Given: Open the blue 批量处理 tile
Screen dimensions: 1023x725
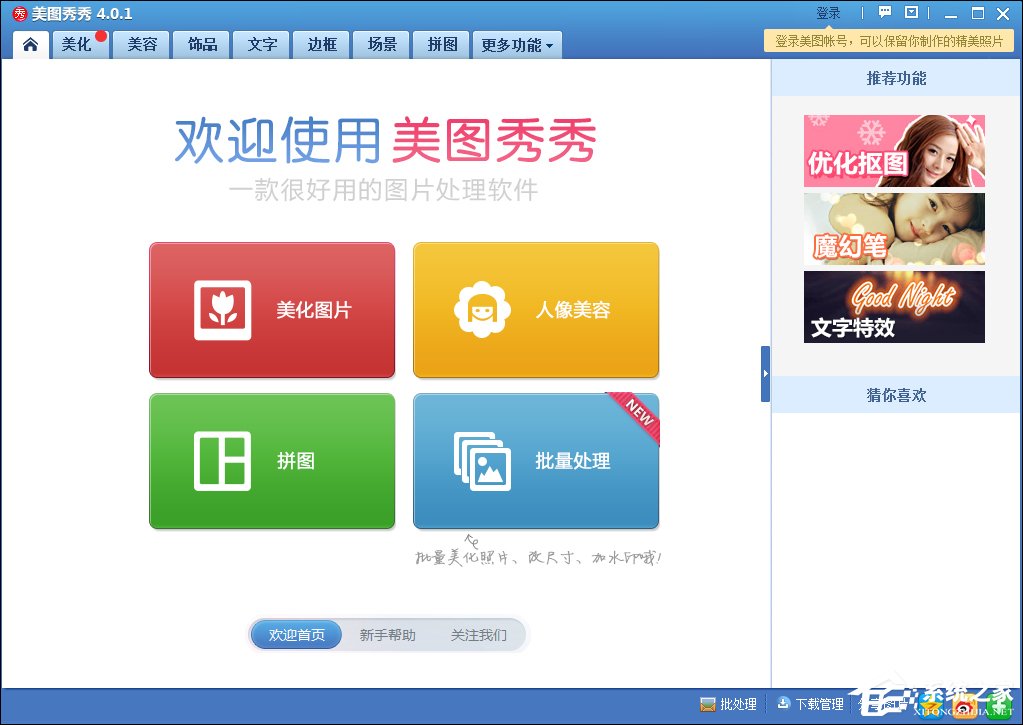Looking at the screenshot, I should pyautogui.click(x=536, y=461).
